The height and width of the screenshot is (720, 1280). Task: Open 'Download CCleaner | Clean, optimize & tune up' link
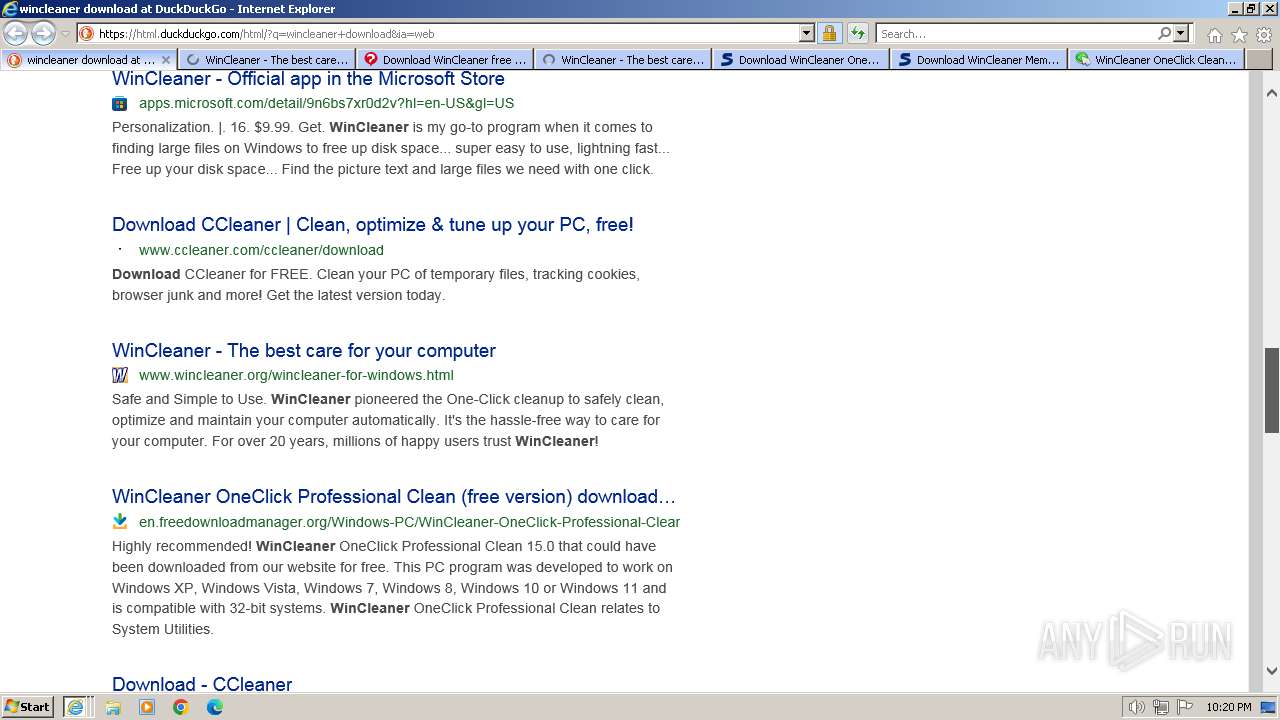[373, 225]
